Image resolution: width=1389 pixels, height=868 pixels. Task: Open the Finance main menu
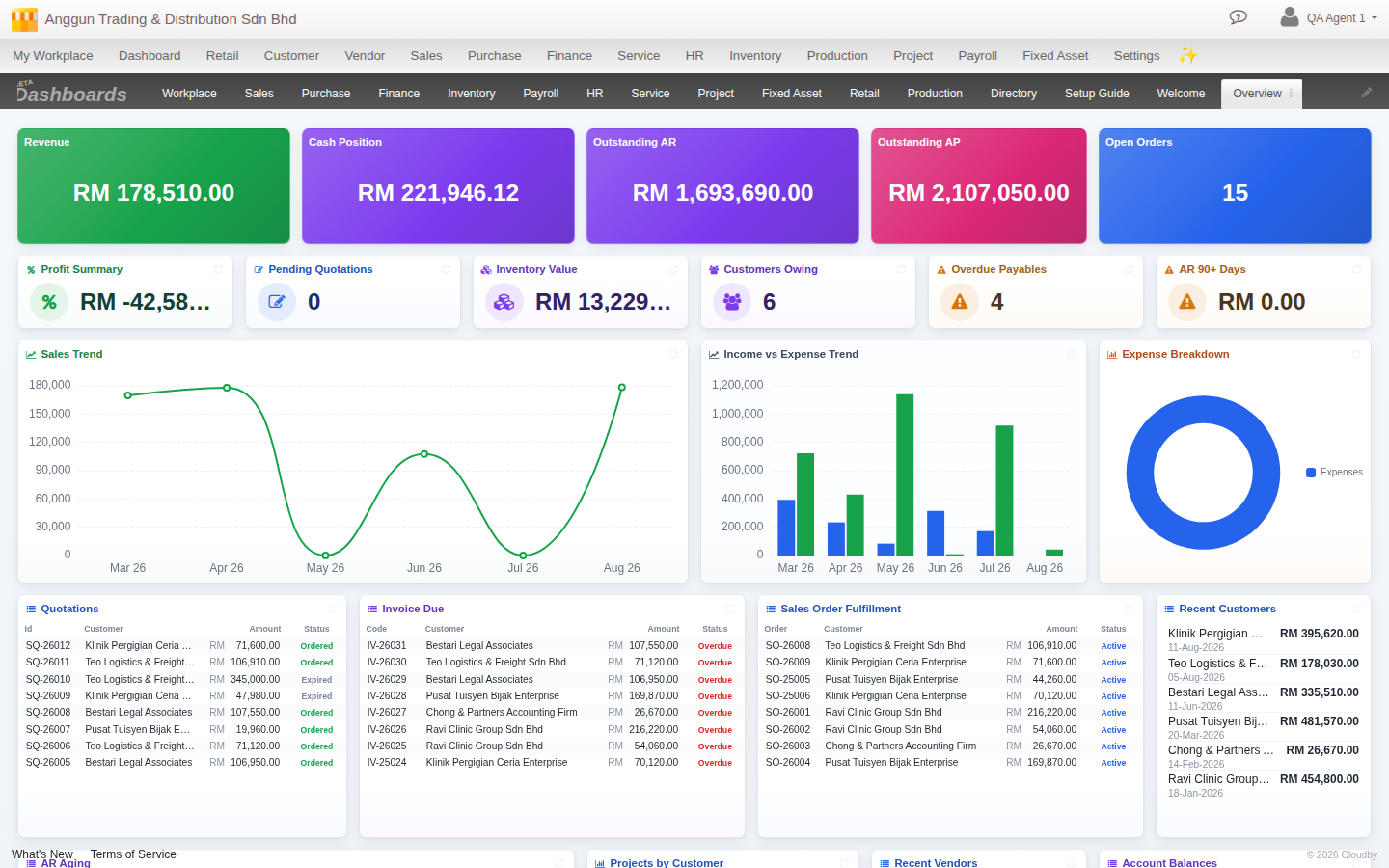click(x=569, y=56)
